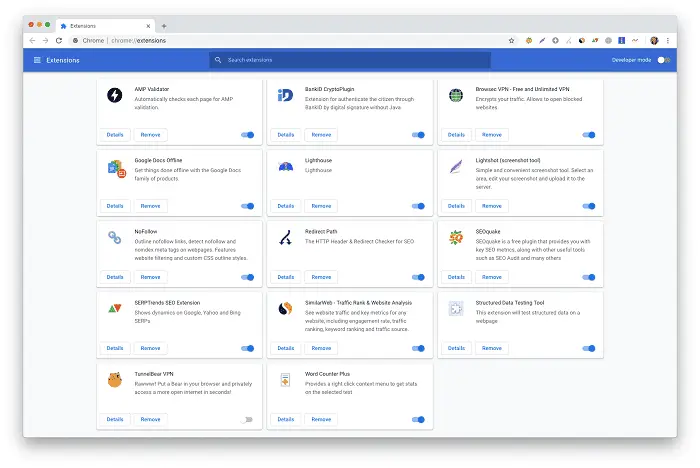Click the Structured Data Testing Tool icon

[456, 309]
